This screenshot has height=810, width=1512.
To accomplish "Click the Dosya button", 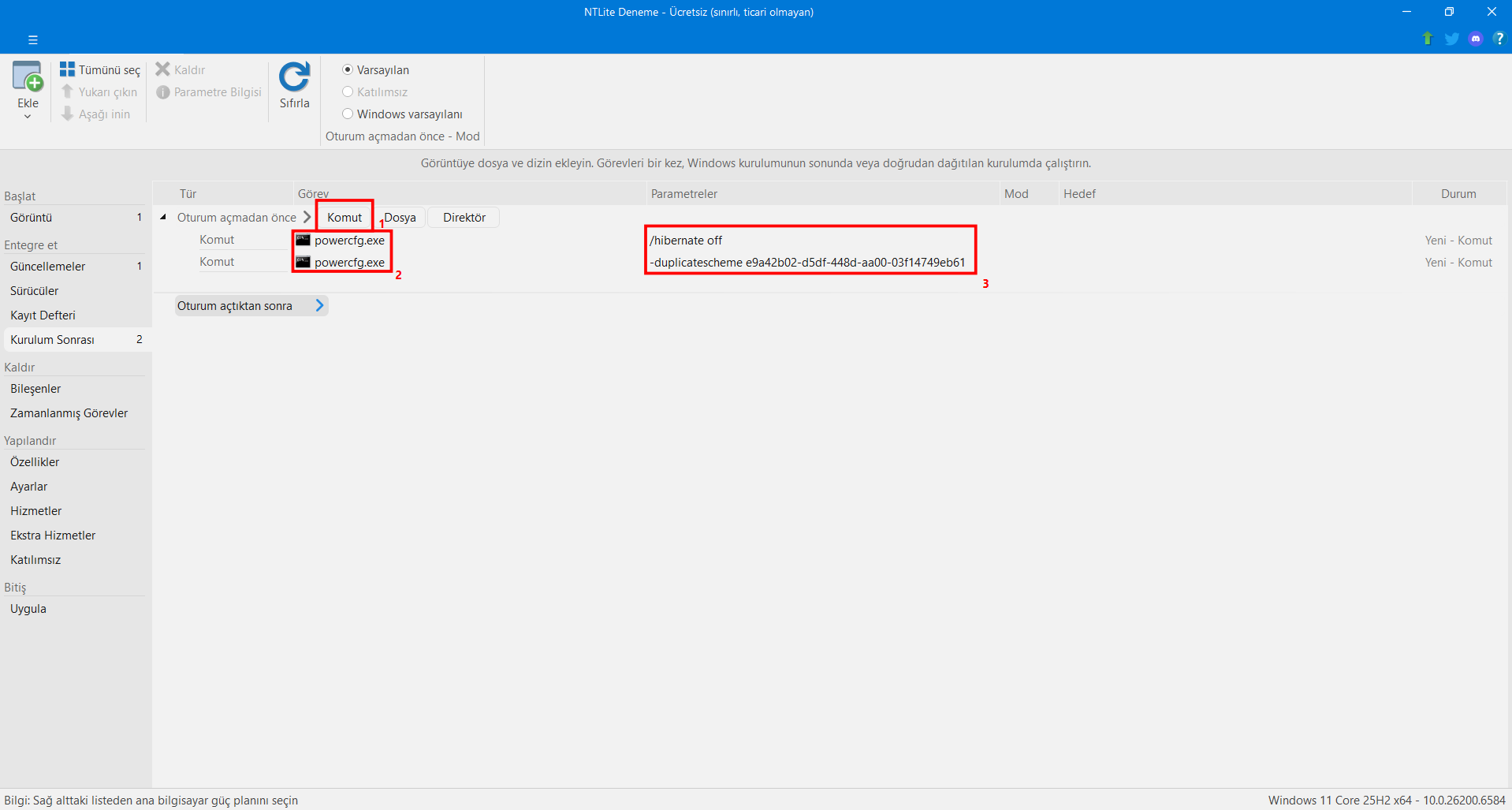I will pyautogui.click(x=400, y=217).
